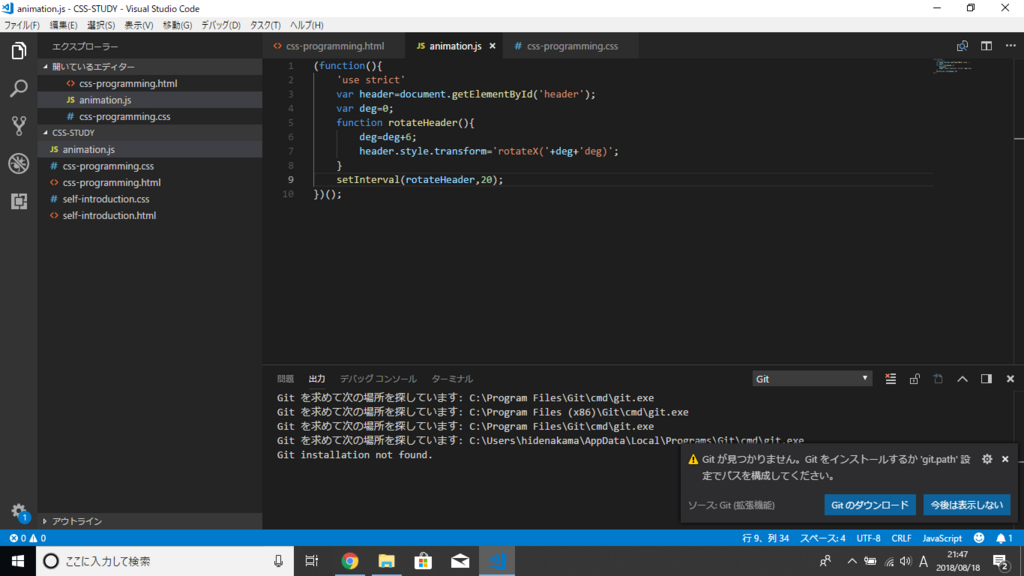This screenshot has width=1024, height=576.
Task: Open the Windows Start menu
Action: [18, 561]
